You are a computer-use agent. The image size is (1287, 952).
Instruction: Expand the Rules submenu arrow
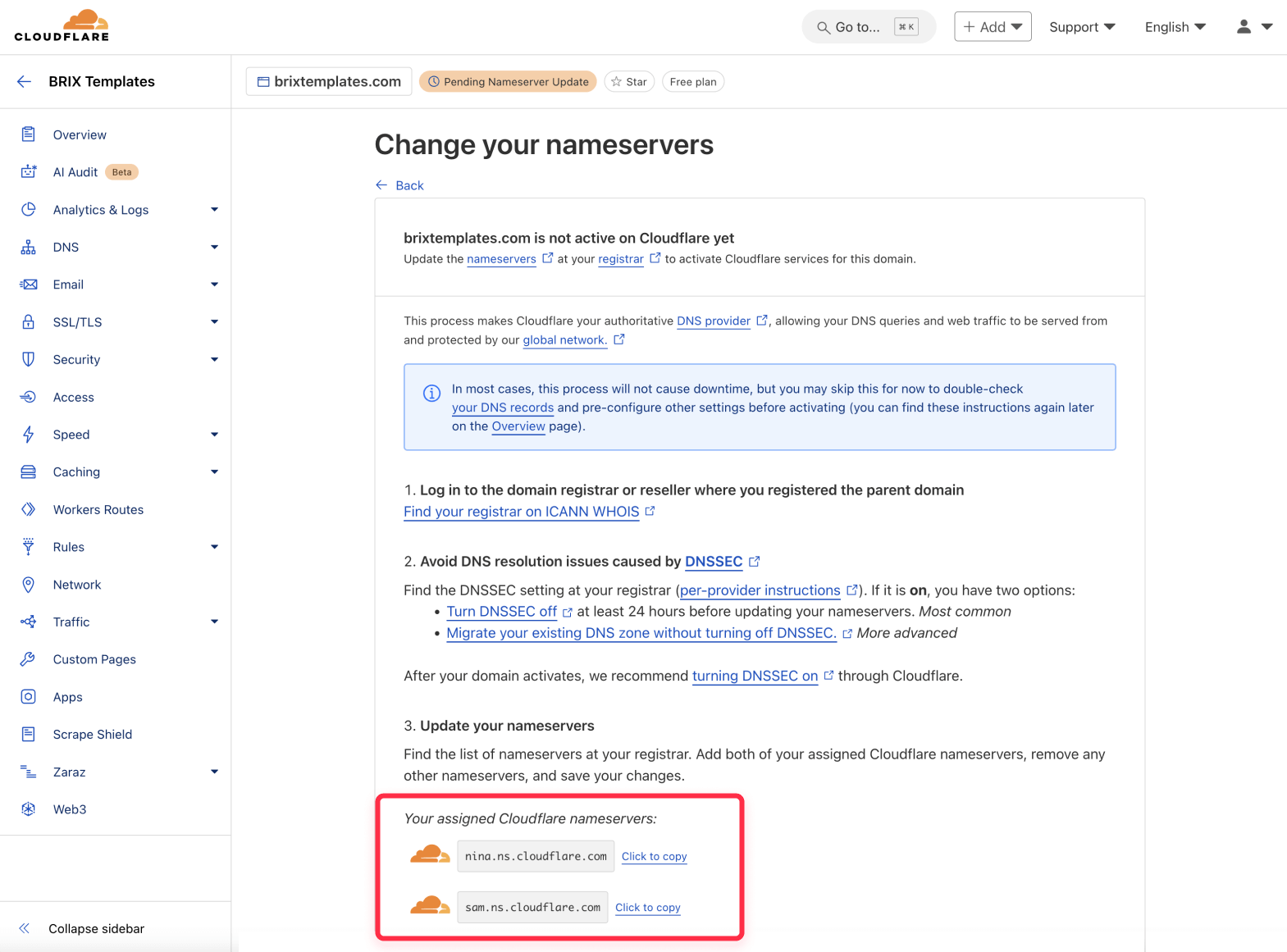click(214, 547)
